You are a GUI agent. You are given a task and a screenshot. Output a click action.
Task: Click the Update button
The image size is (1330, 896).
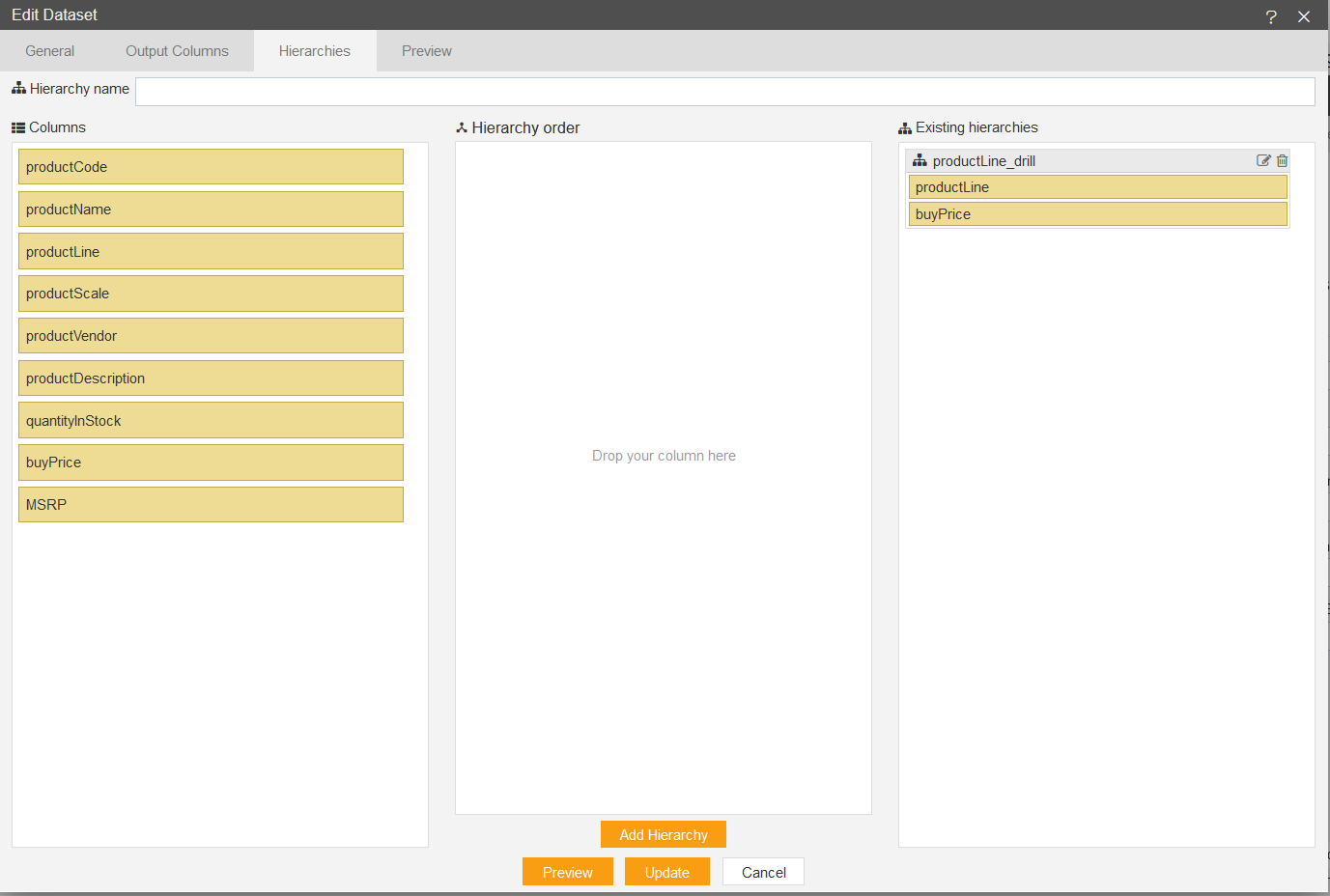[667, 872]
